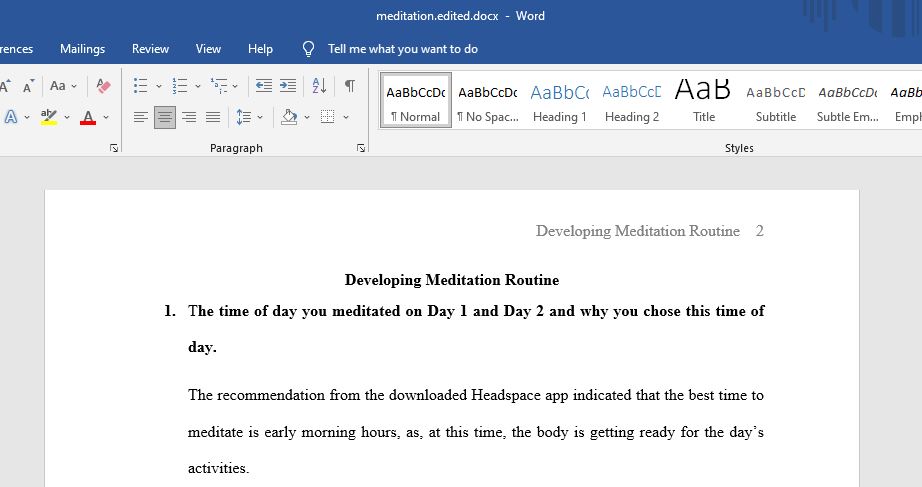
Task: Click the page header running title
Action: coord(637,231)
